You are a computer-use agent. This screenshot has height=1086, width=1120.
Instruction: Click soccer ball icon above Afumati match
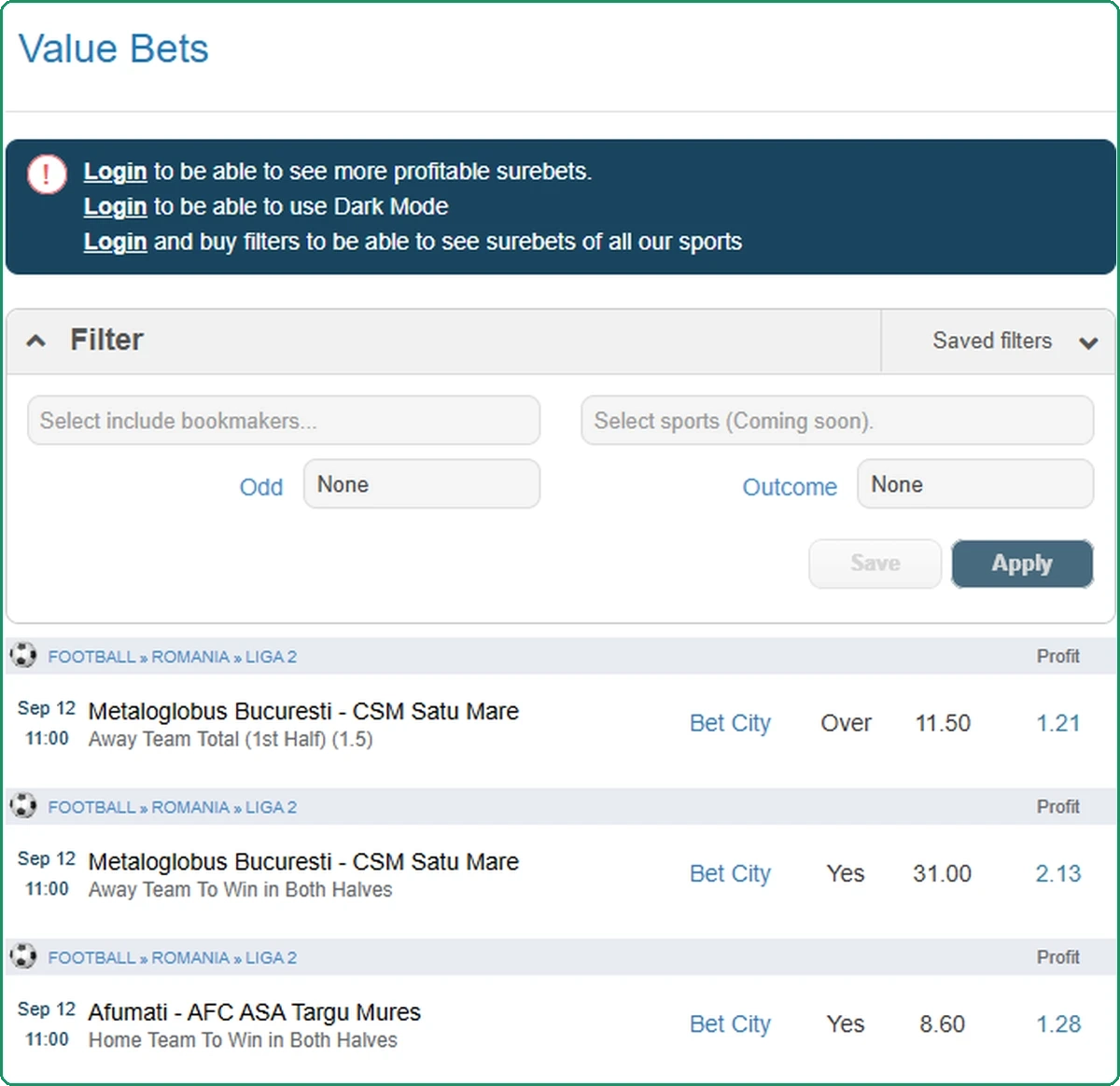pyautogui.click(x=23, y=955)
